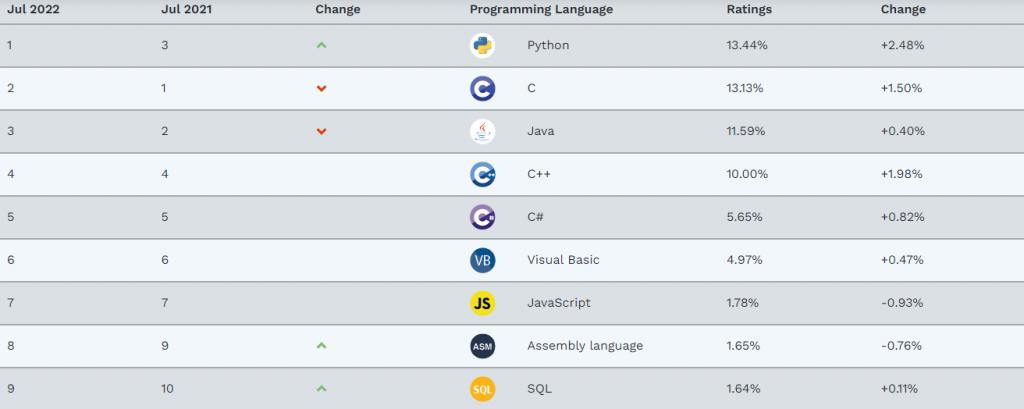Click the dark ASM Assembly icon
Viewport: 1024px width, 409px height.
(x=483, y=346)
